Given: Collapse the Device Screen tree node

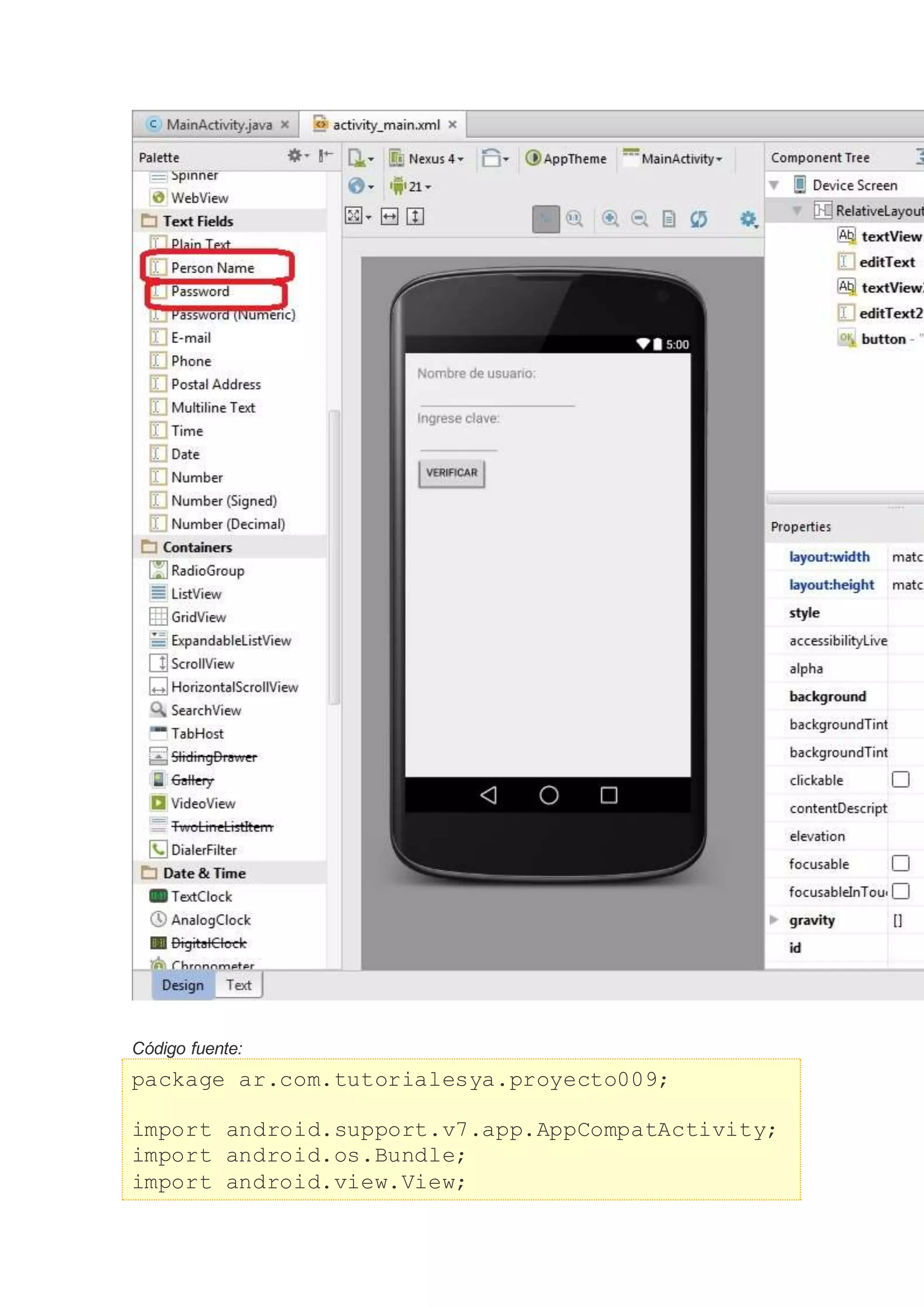Looking at the screenshot, I should tap(774, 185).
